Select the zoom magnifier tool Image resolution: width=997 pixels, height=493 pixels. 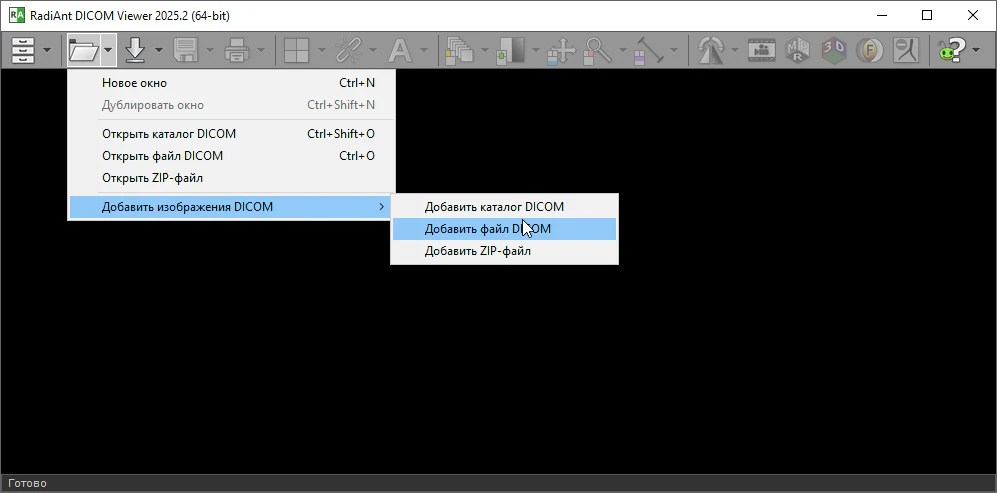(x=598, y=49)
